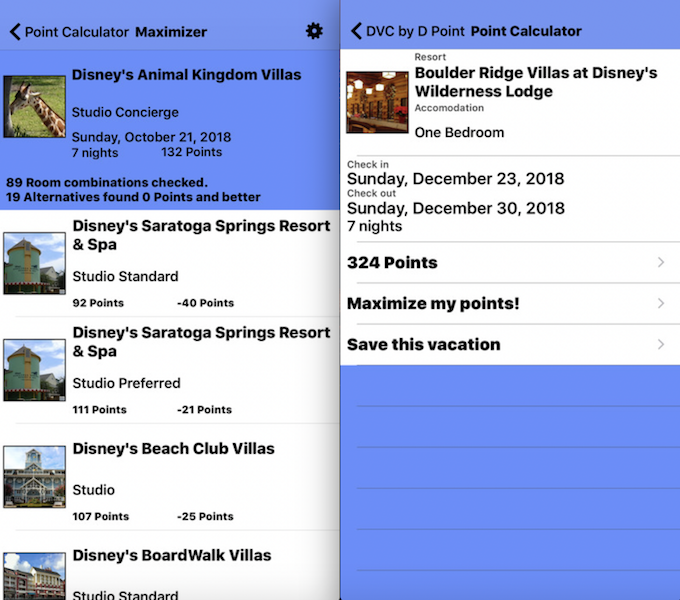Open the settings gear icon

click(314, 31)
